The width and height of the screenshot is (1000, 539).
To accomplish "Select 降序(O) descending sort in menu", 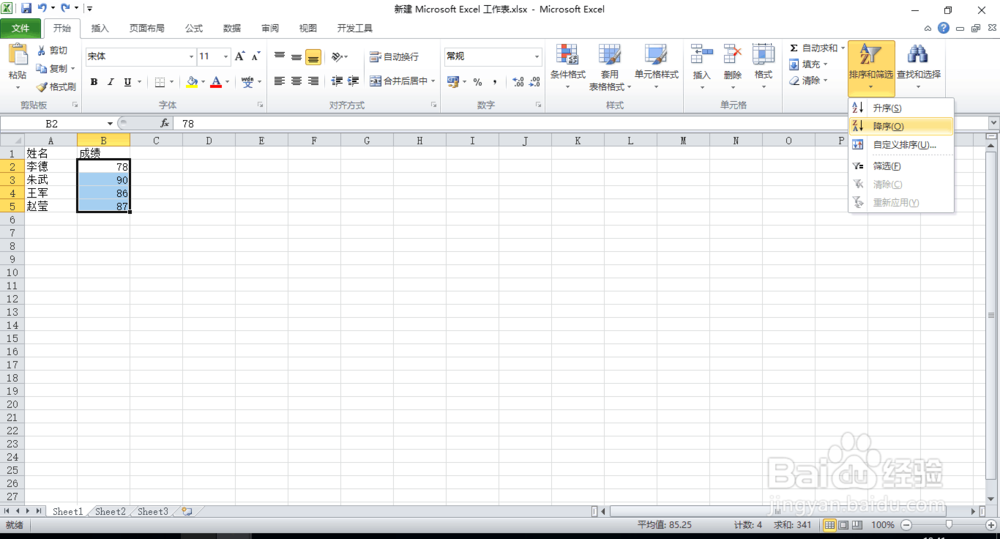I will point(901,126).
